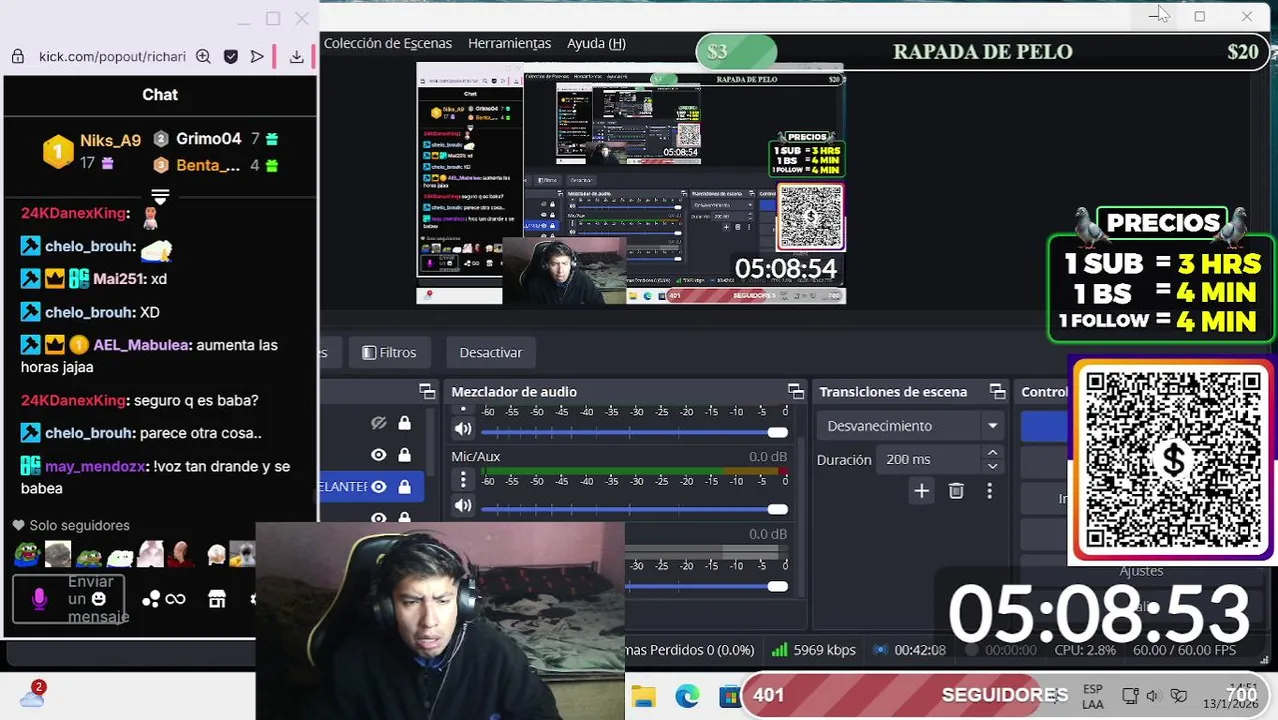Click Grimo04 in the chat leaderboard
Image resolution: width=1278 pixels, height=720 pixels.
[x=209, y=139]
